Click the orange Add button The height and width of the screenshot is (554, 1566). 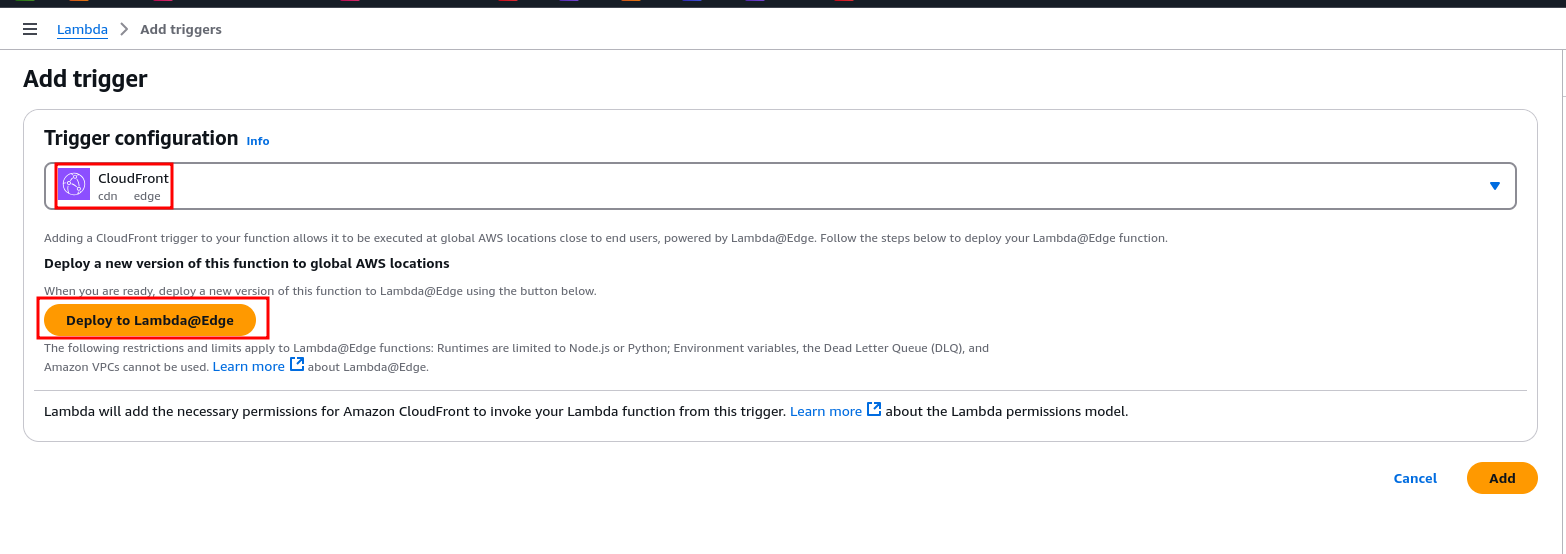point(1502,478)
